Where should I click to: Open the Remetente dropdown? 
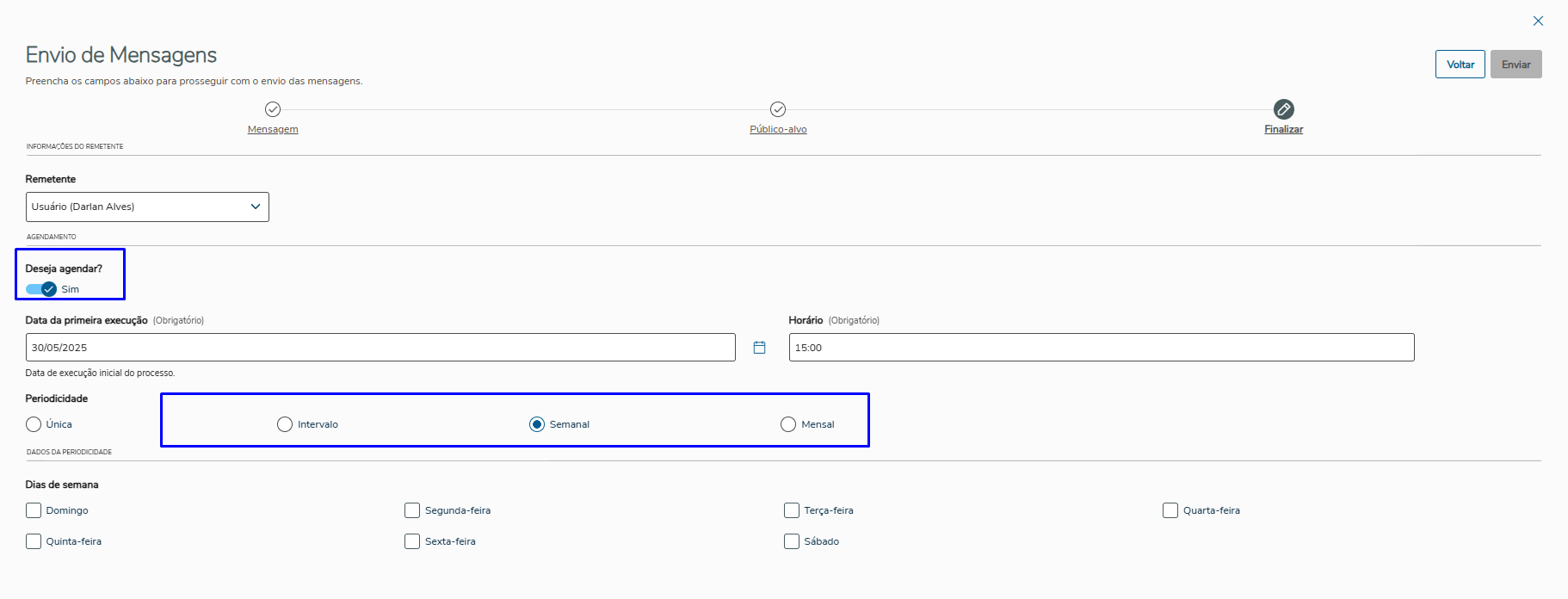[x=147, y=207]
